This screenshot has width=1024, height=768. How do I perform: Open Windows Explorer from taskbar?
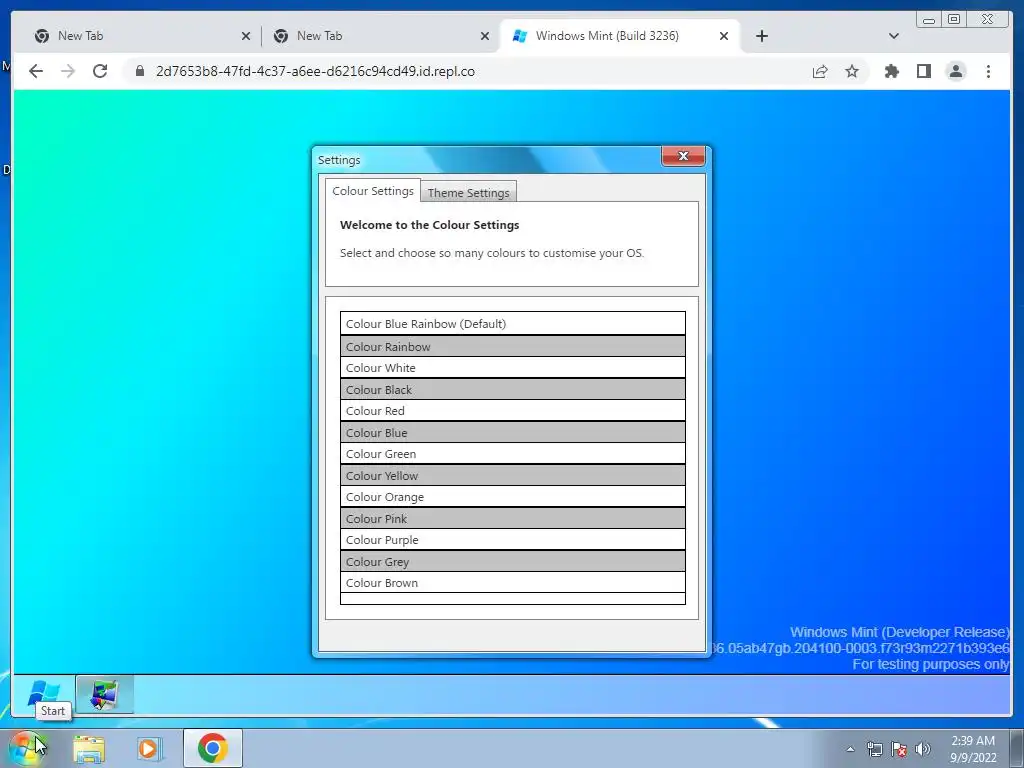click(89, 749)
